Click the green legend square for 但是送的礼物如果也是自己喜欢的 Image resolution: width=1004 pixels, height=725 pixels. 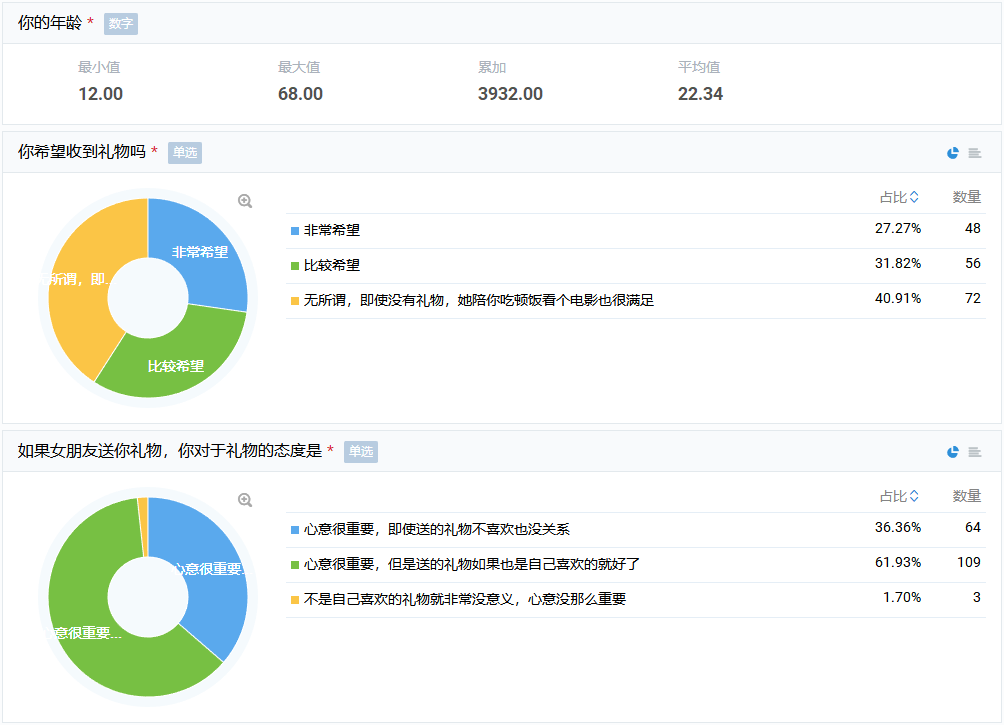pos(295,565)
